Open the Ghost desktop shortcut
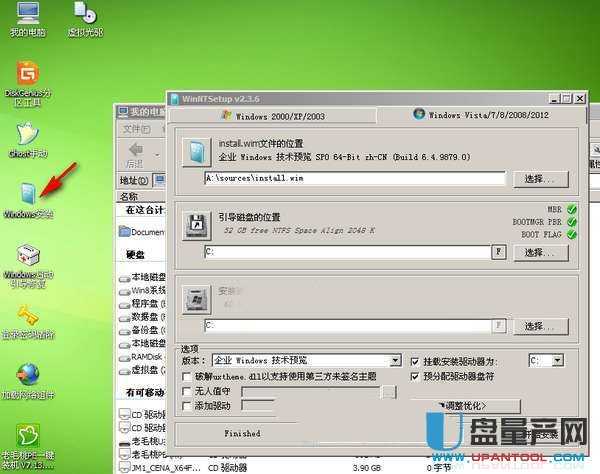Screen dimensions: 600x474 click(x=26, y=135)
